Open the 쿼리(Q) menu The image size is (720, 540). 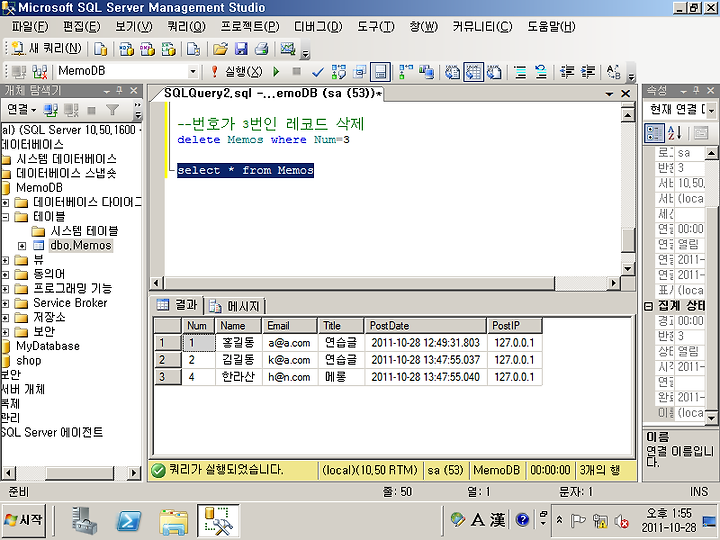point(186,27)
